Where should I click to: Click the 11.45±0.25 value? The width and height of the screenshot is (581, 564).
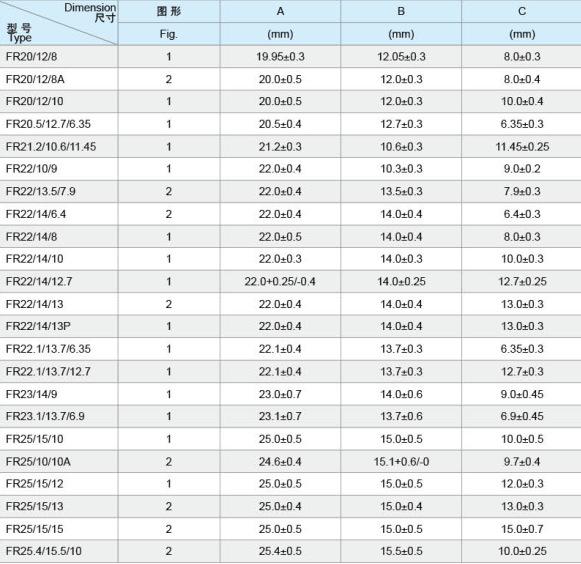522,147
